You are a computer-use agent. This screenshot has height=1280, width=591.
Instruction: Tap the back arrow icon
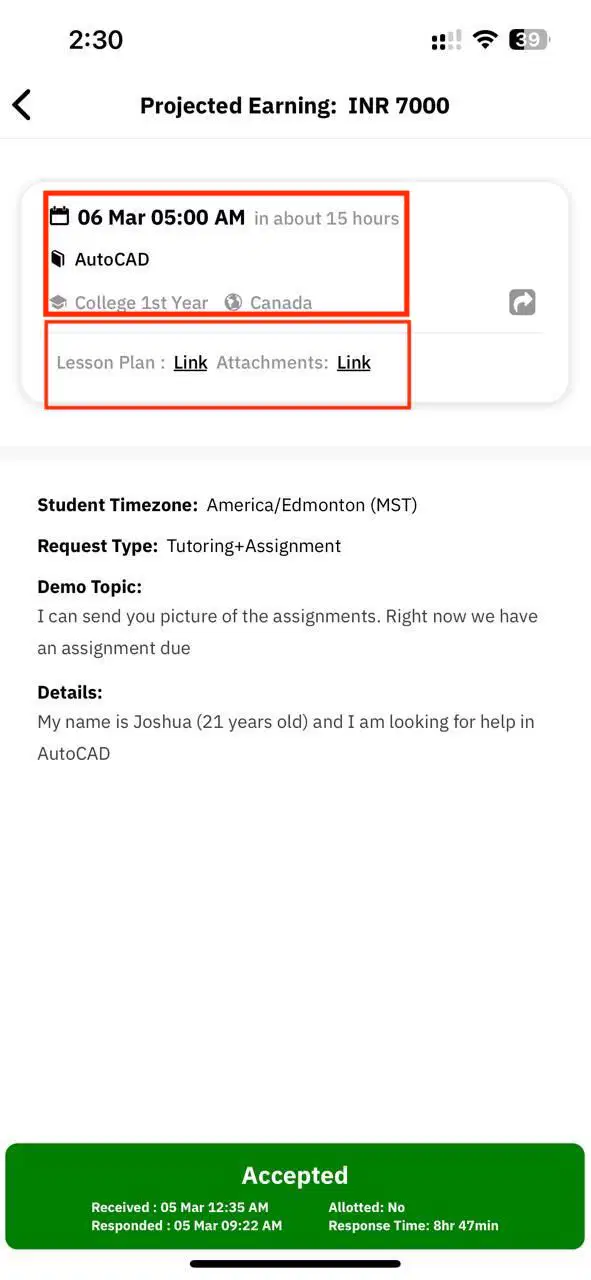(x=22, y=104)
